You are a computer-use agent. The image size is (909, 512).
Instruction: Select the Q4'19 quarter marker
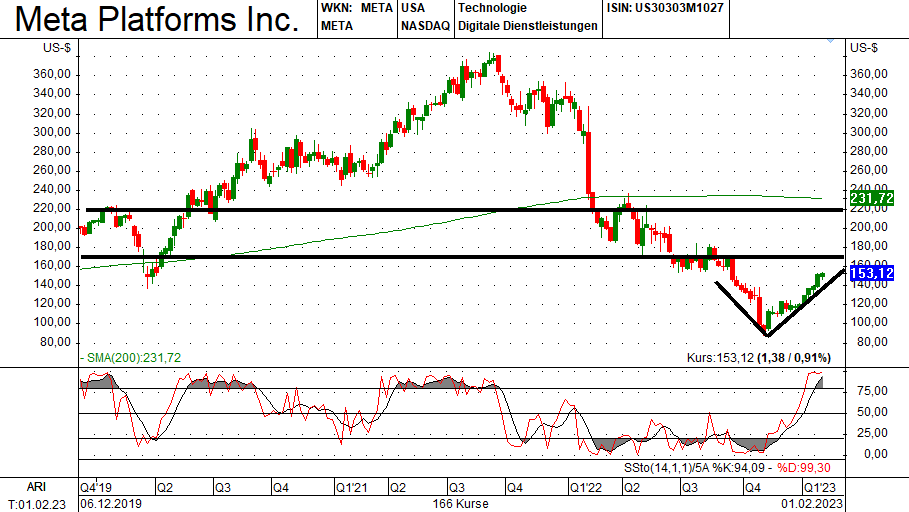96,487
